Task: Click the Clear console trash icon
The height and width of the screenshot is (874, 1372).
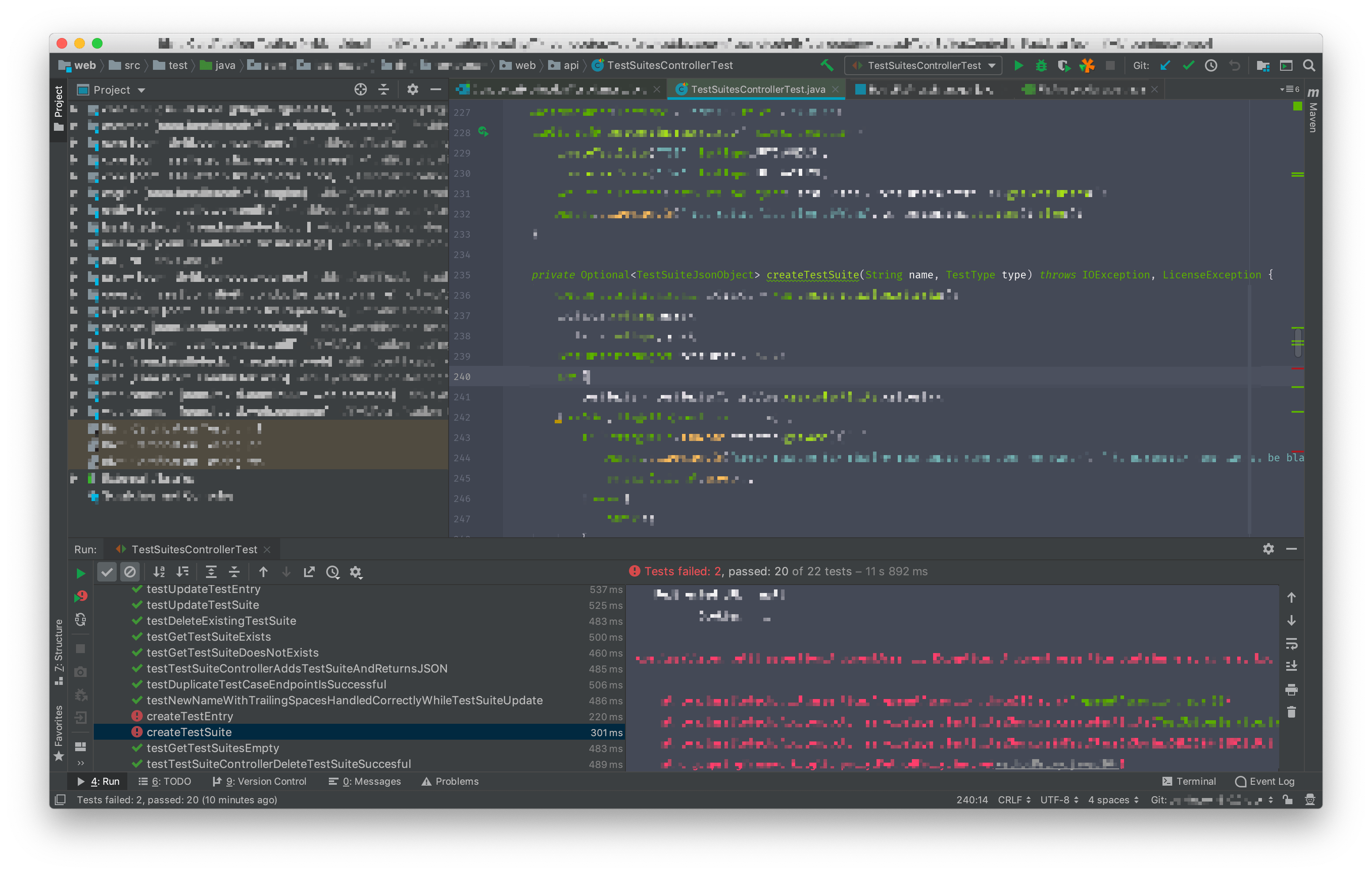Action: tap(1291, 712)
